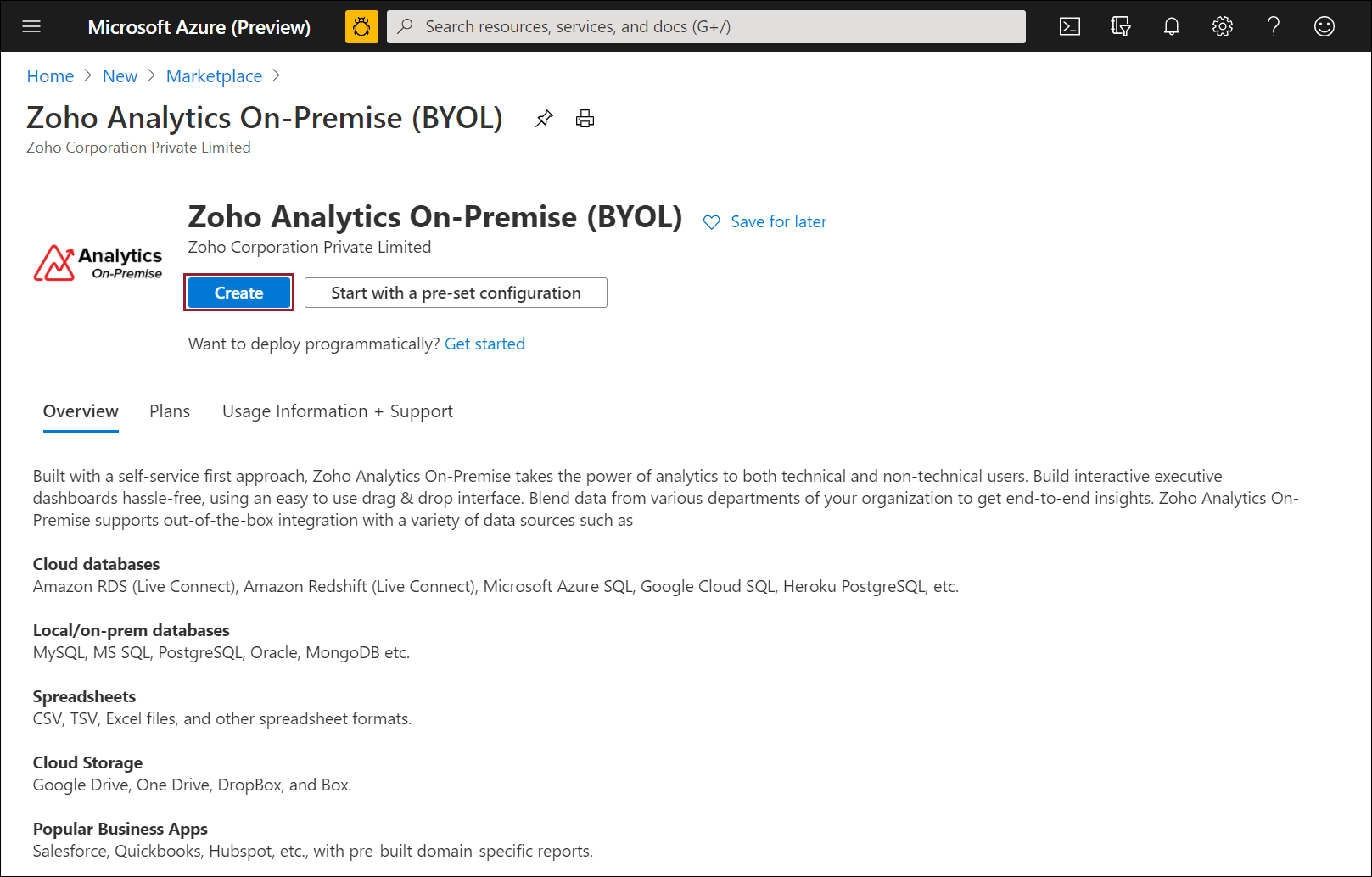Click the blue Create button

[238, 293]
